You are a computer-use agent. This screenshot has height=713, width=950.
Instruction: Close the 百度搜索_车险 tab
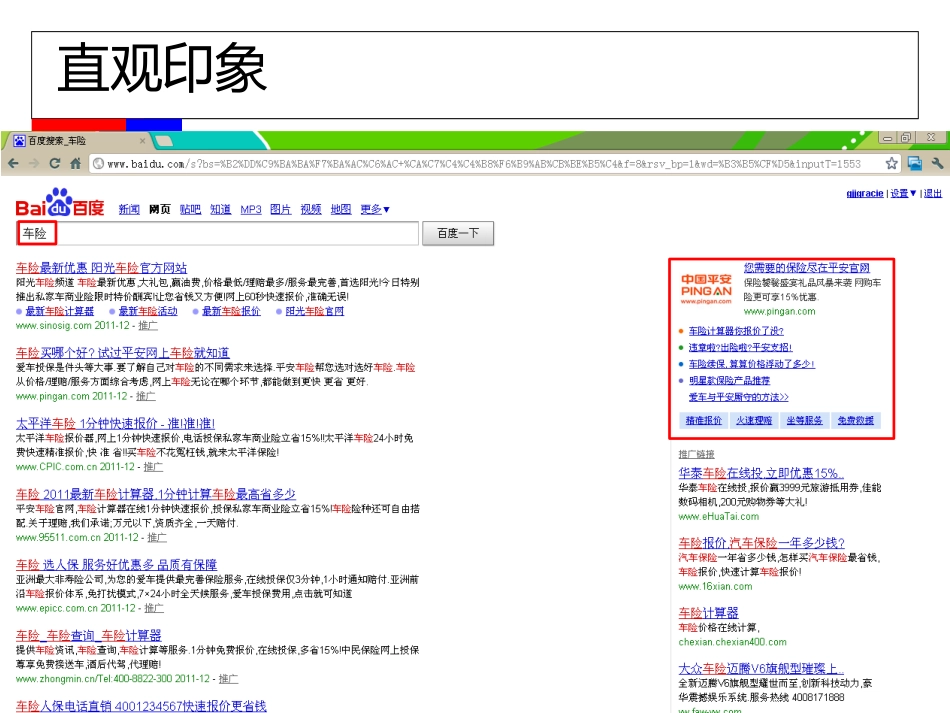(x=142, y=141)
